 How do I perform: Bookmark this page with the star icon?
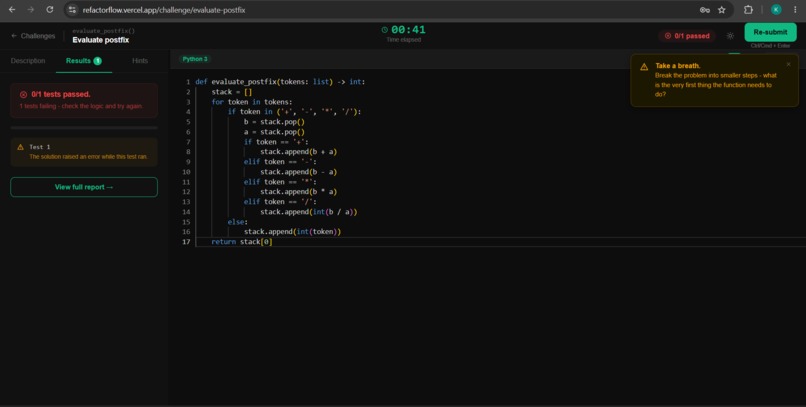(722, 10)
